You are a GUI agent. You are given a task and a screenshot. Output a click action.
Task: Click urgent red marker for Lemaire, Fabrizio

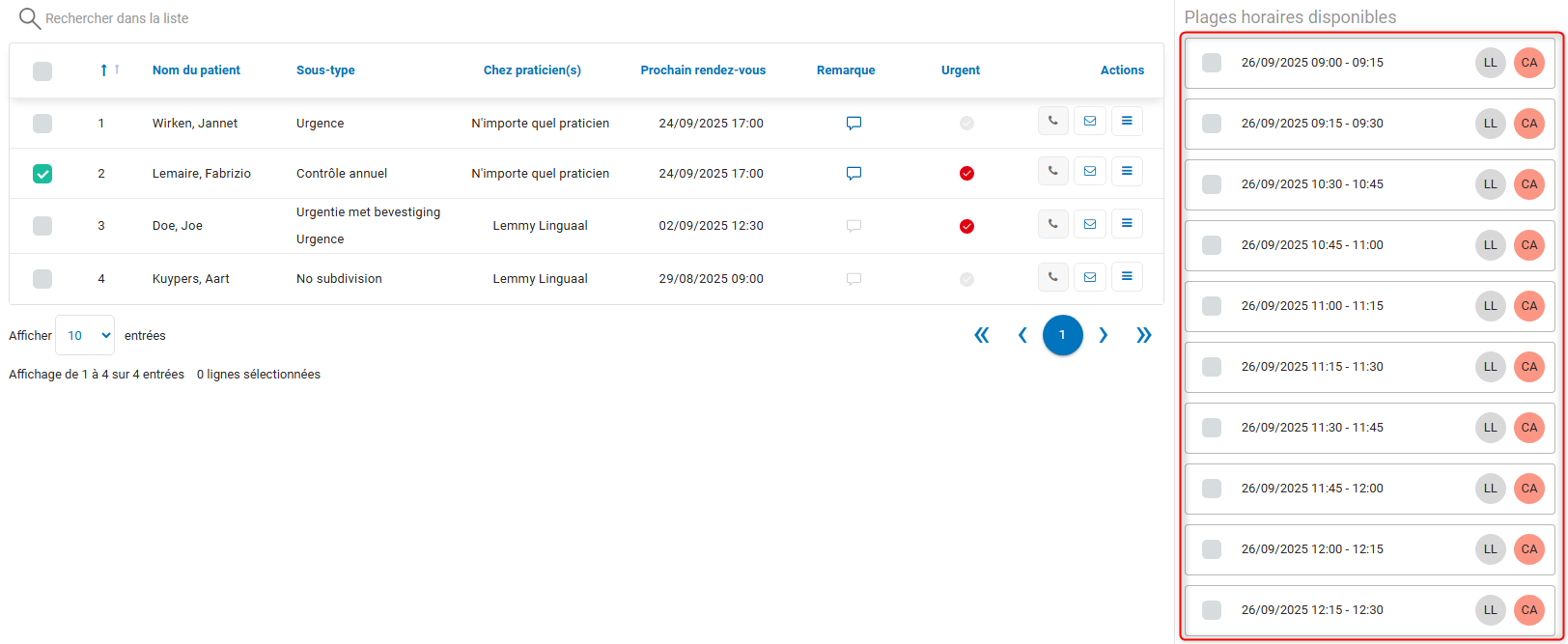[966, 174]
